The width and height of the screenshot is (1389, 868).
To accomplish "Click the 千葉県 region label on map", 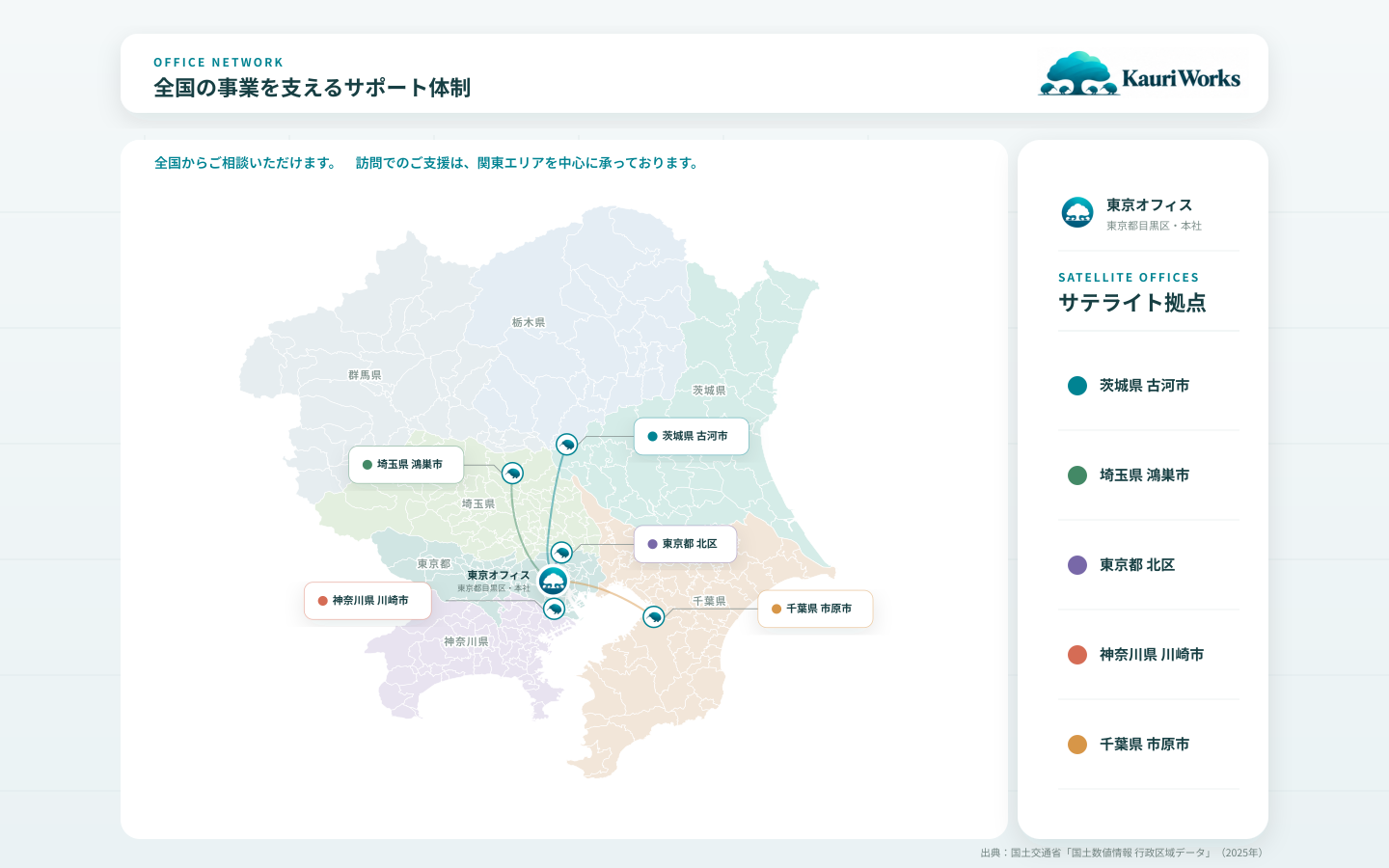I will [x=709, y=601].
